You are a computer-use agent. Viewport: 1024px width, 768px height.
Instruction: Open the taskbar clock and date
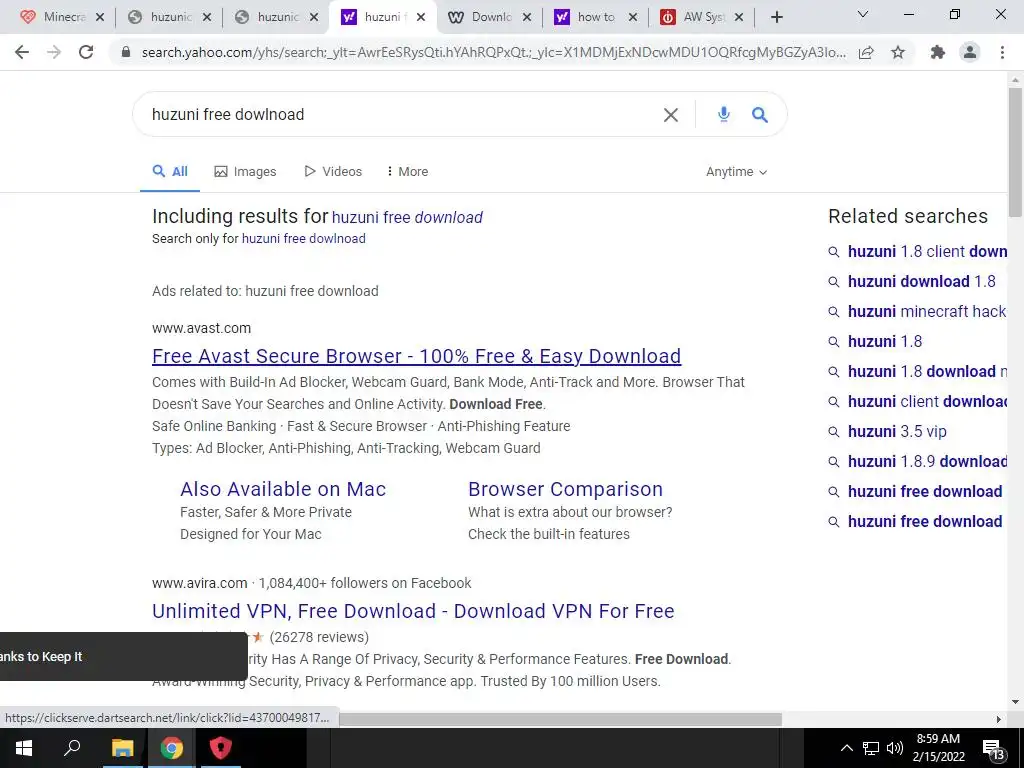click(938, 748)
